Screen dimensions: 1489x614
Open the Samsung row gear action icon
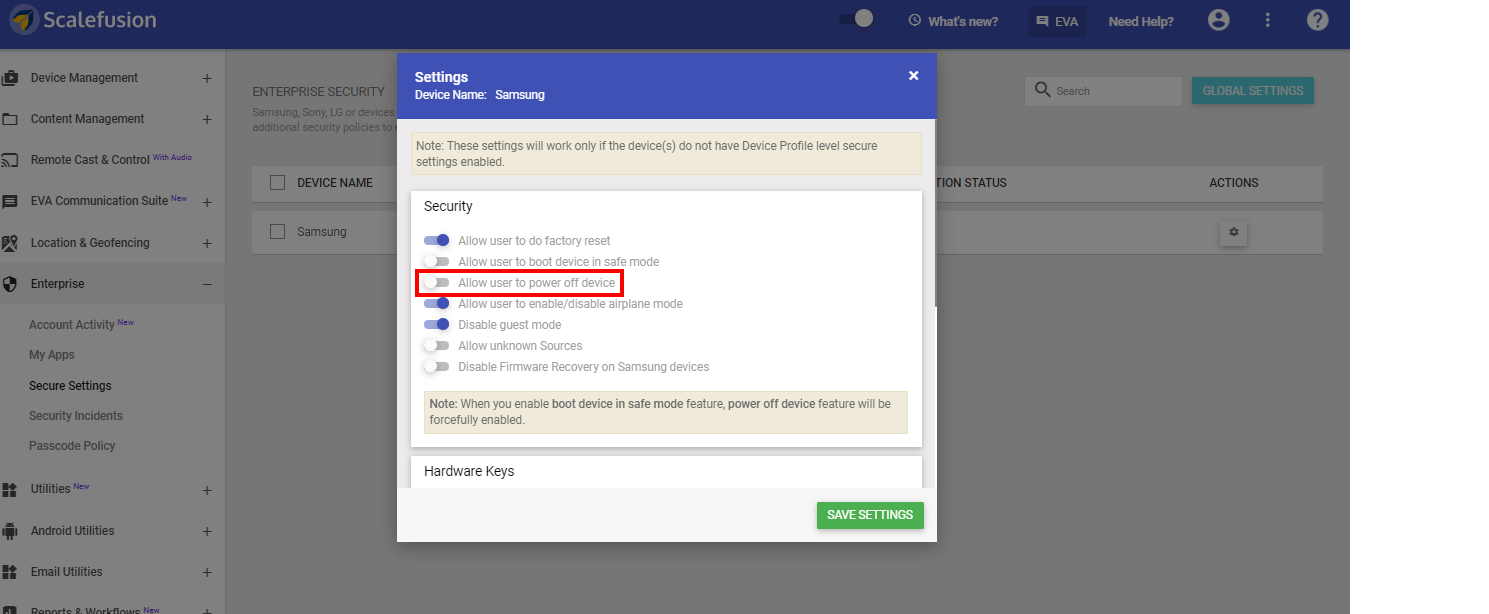1233,232
